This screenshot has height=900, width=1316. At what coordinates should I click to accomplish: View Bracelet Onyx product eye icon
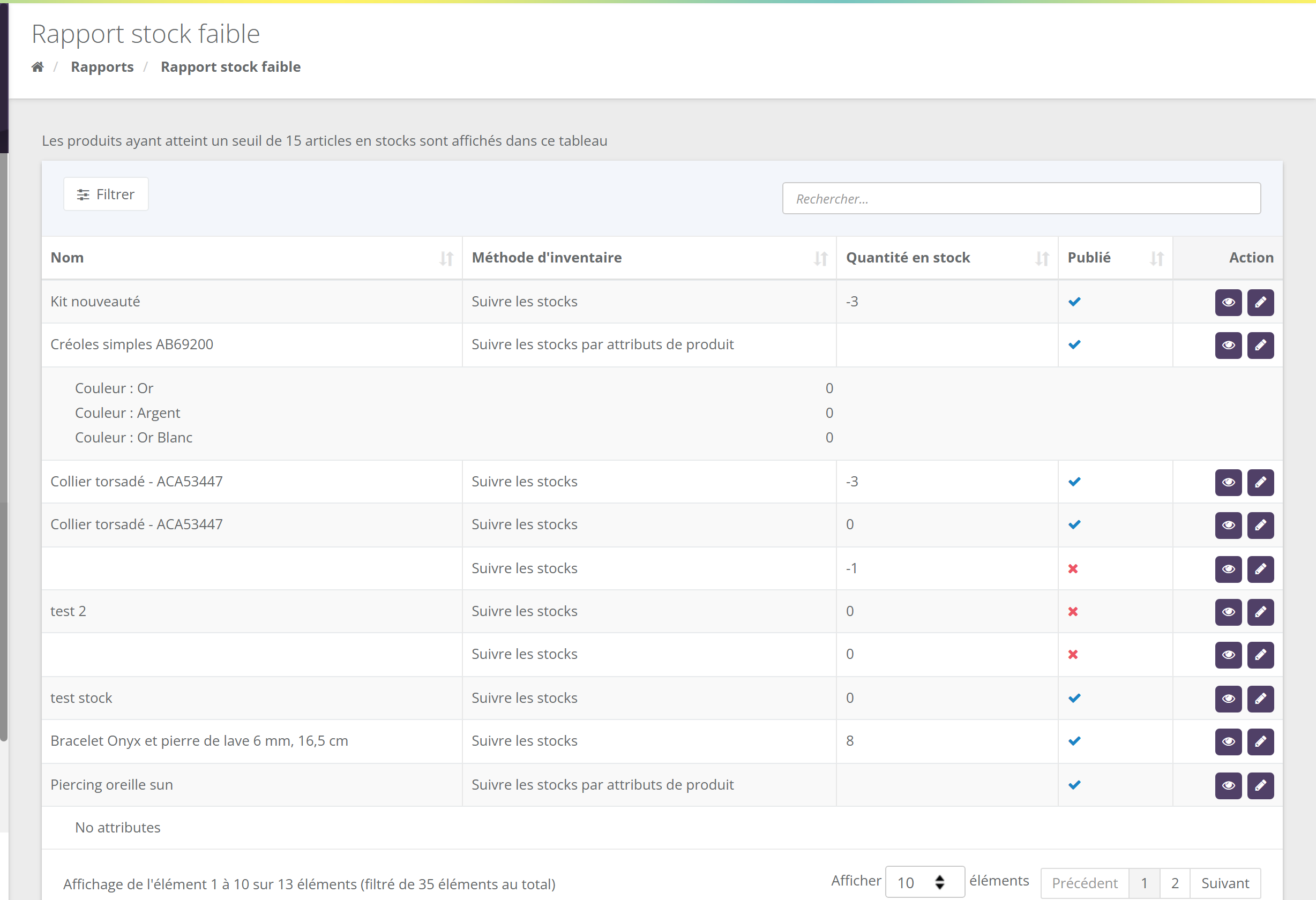tap(1228, 741)
